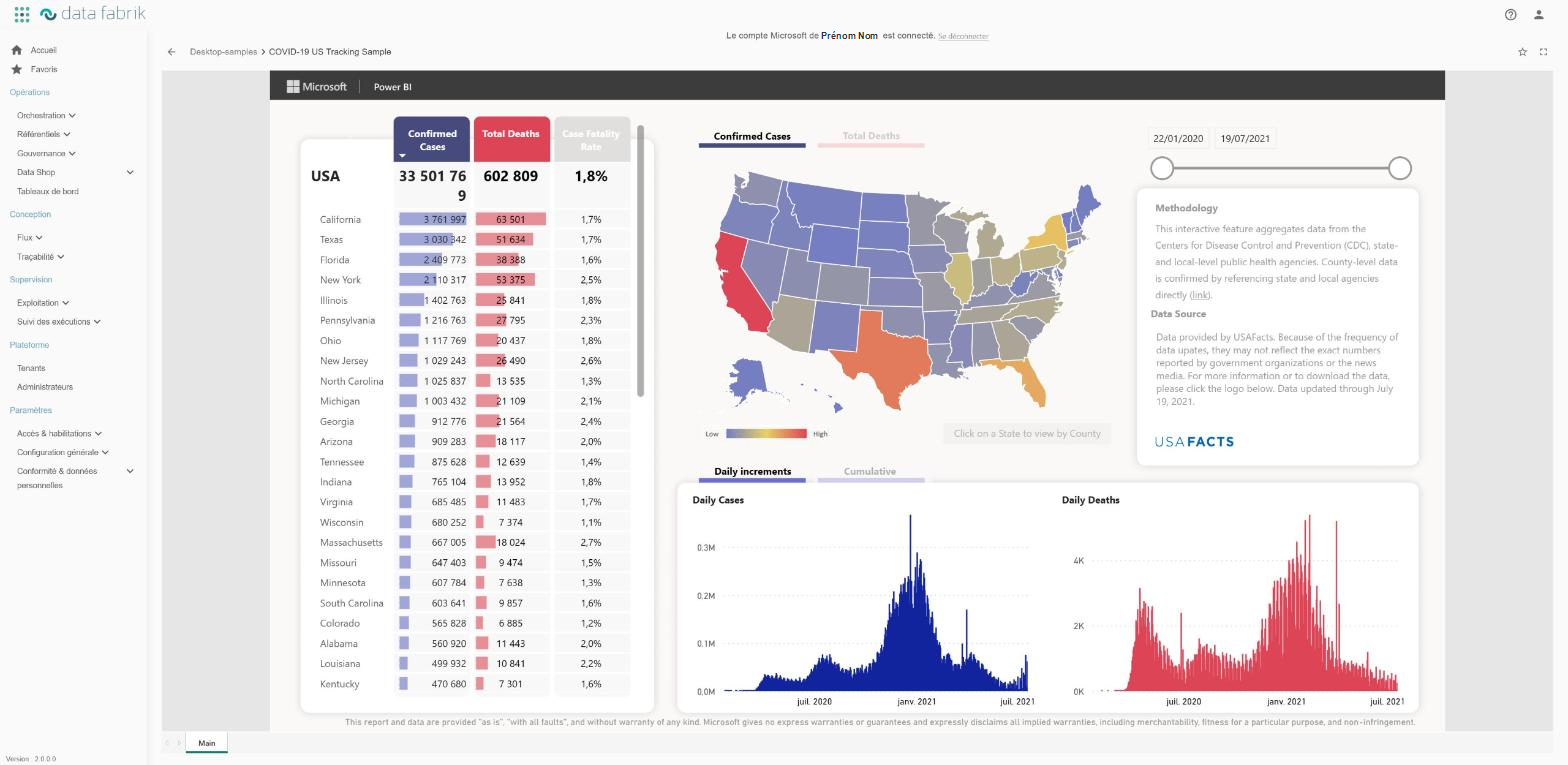Expand the Flux menu
Image resolution: width=1568 pixels, height=765 pixels.
(29, 237)
